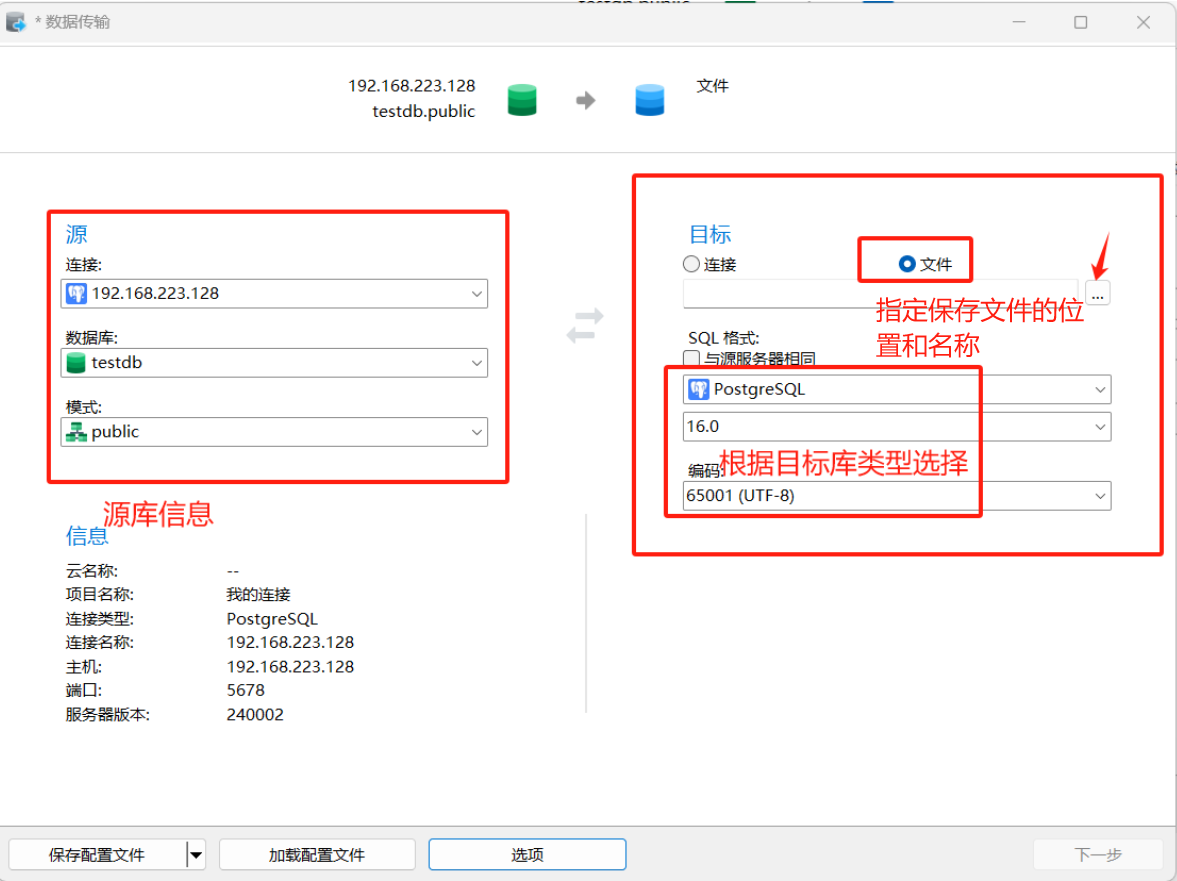Open the 16.0 version dropdown
Screen dimensions: 1177x881
tap(1099, 427)
